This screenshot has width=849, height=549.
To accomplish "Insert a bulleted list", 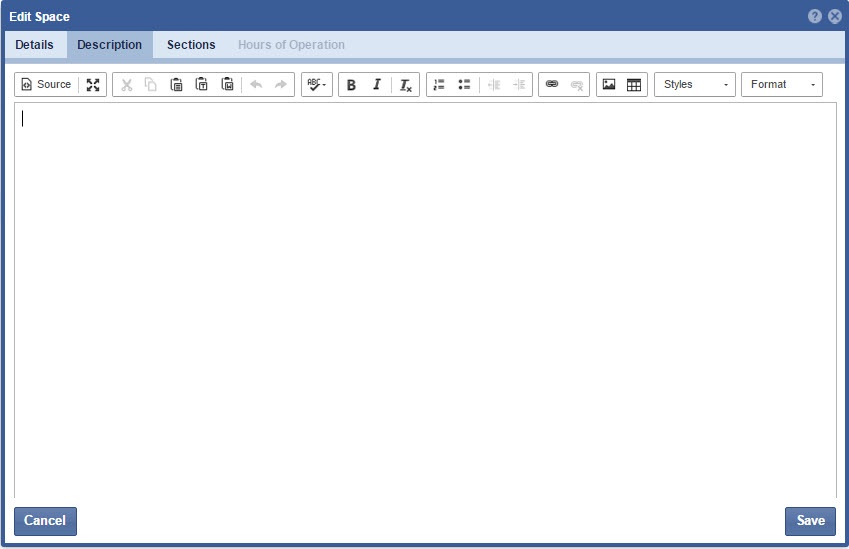I will (x=464, y=85).
